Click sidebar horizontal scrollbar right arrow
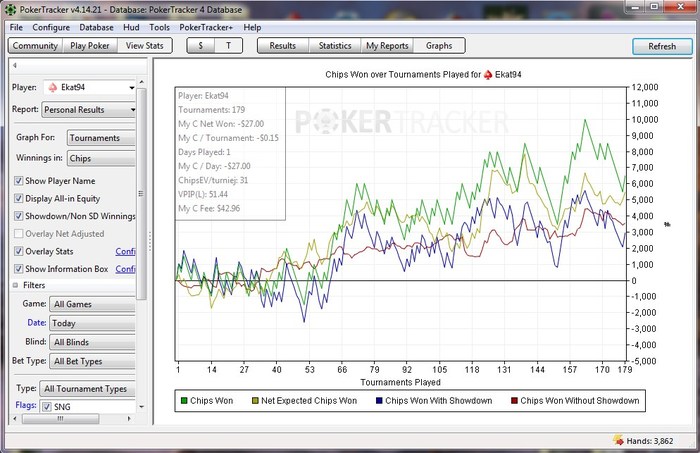 coord(129,419)
